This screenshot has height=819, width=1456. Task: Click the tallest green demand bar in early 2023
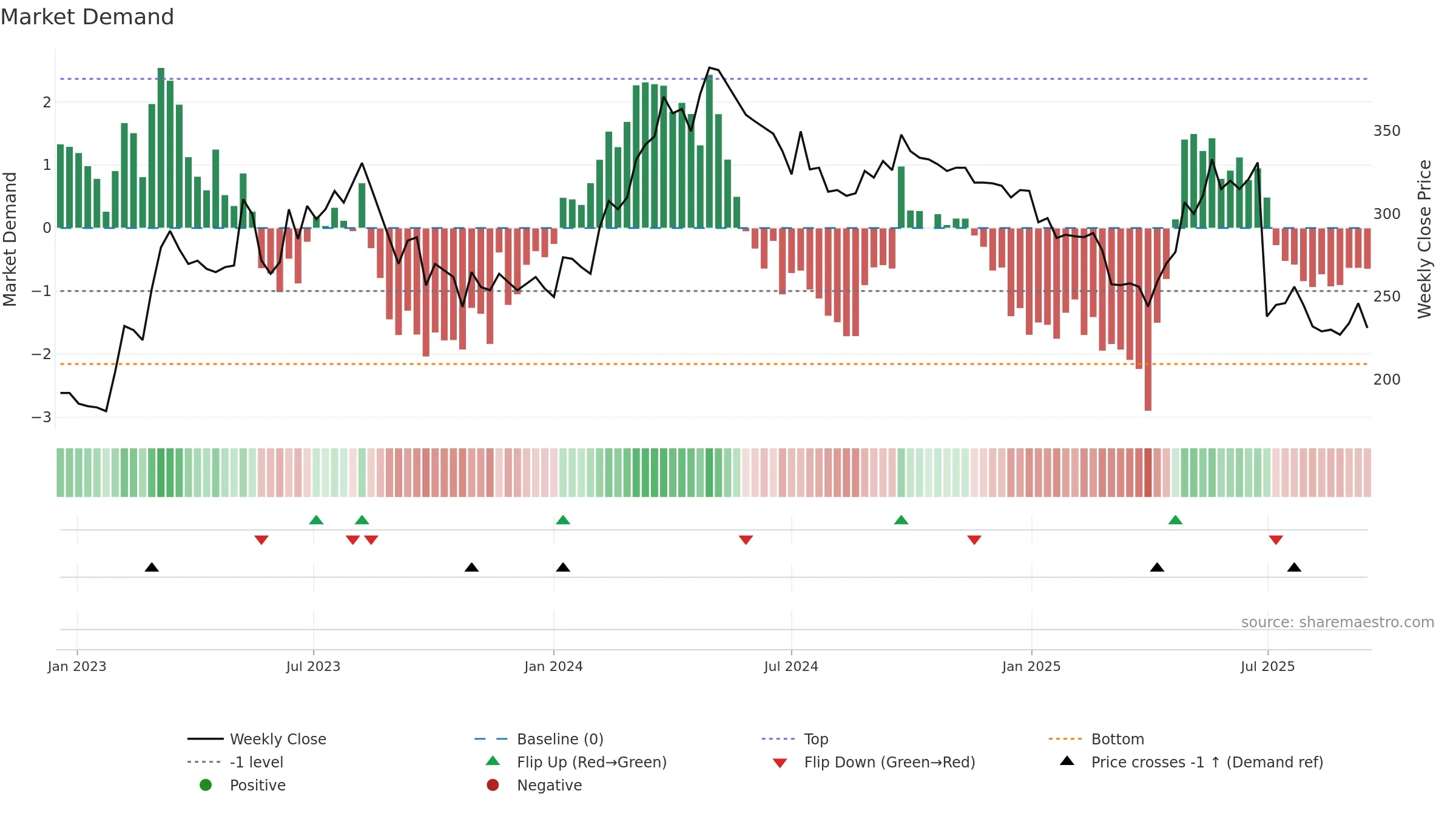point(161,148)
